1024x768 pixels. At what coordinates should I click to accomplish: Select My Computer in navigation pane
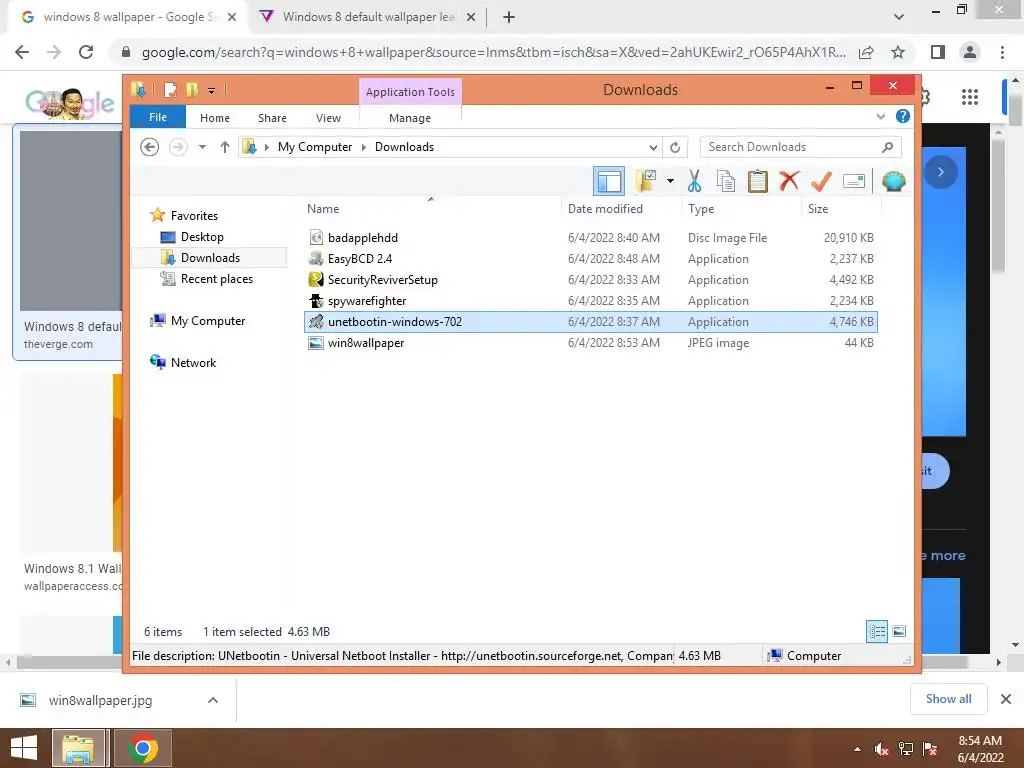208,321
